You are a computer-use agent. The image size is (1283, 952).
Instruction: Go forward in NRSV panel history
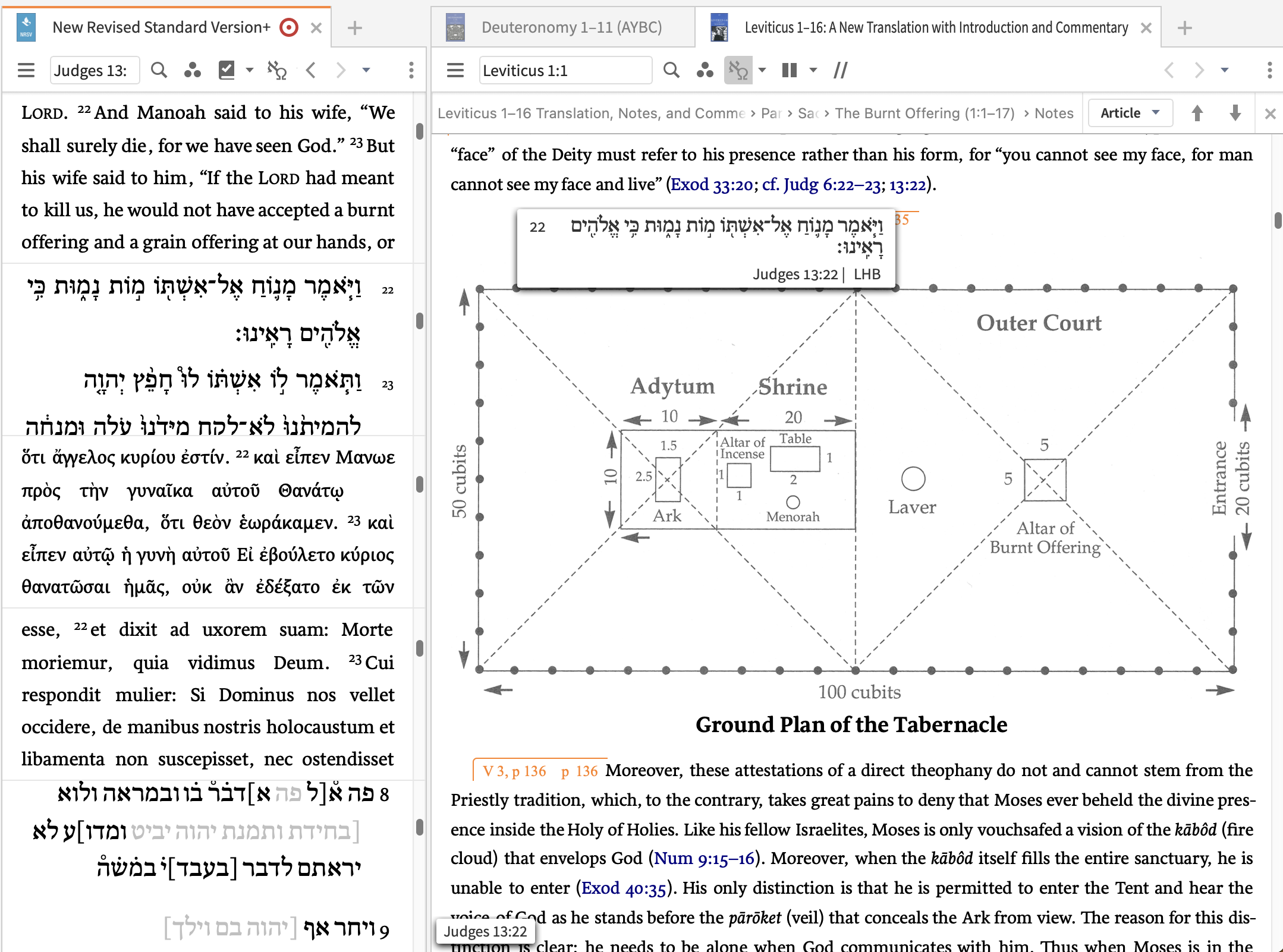pyautogui.click(x=341, y=70)
